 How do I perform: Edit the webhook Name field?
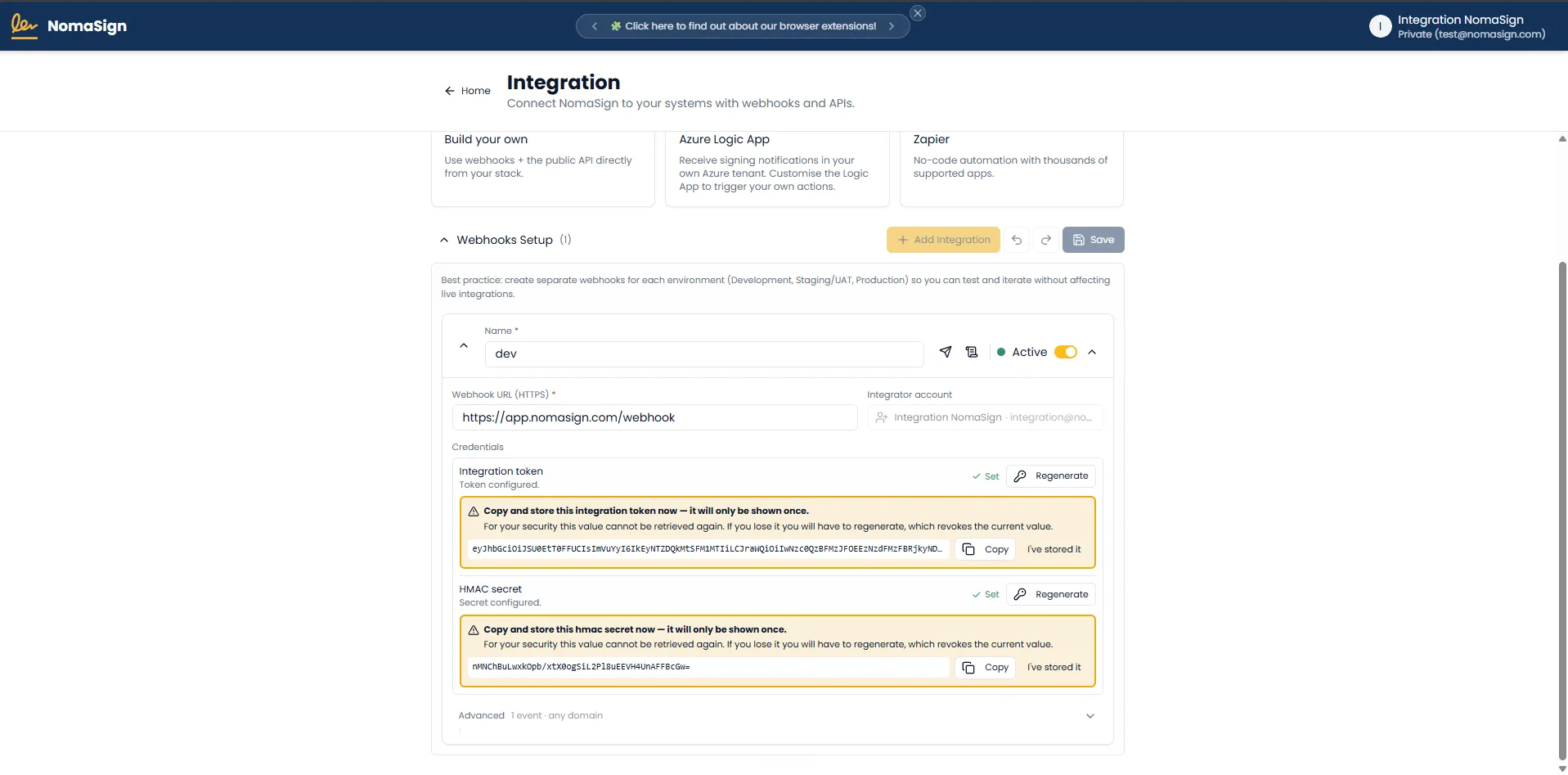tap(704, 354)
